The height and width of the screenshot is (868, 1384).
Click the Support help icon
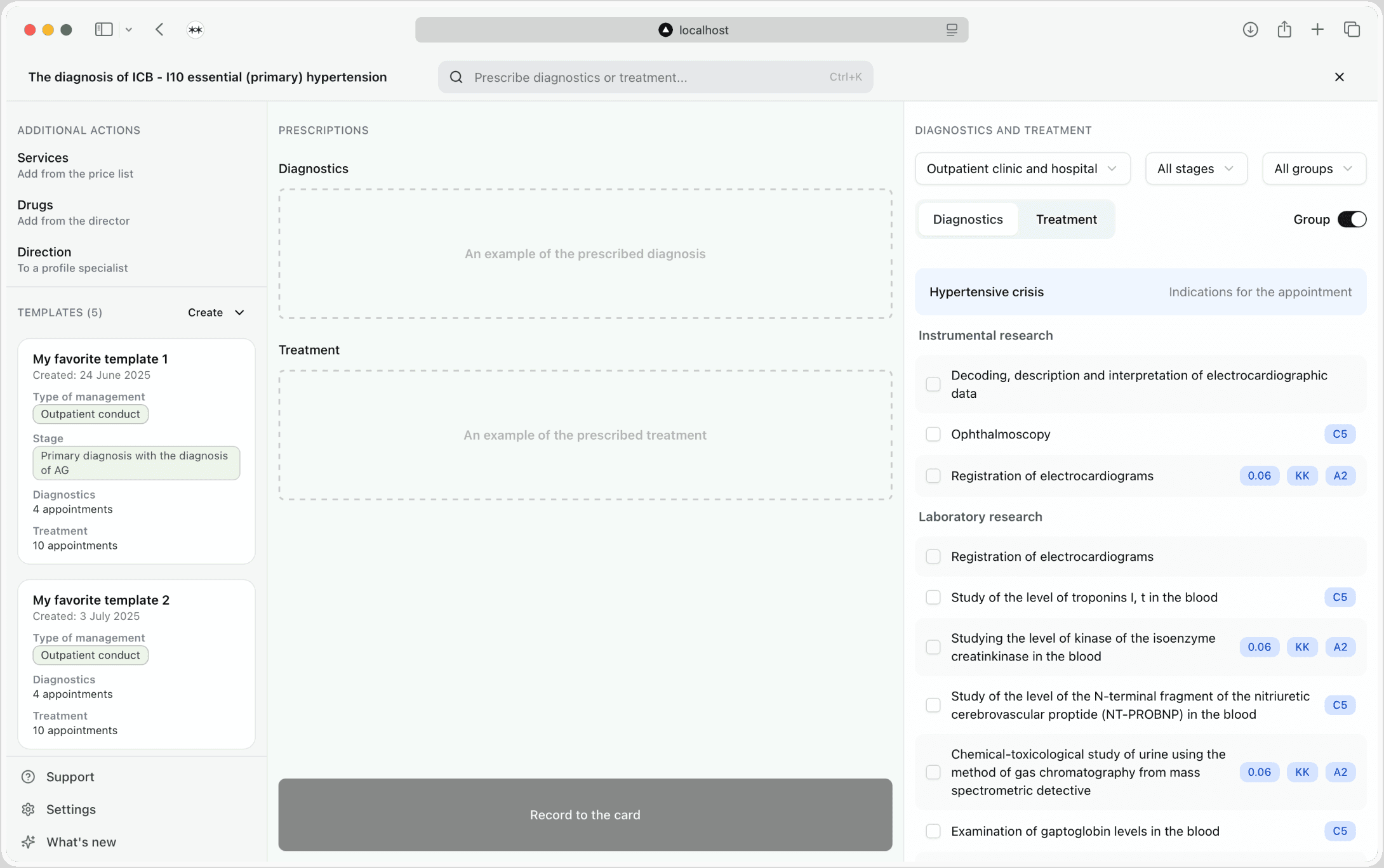28,777
